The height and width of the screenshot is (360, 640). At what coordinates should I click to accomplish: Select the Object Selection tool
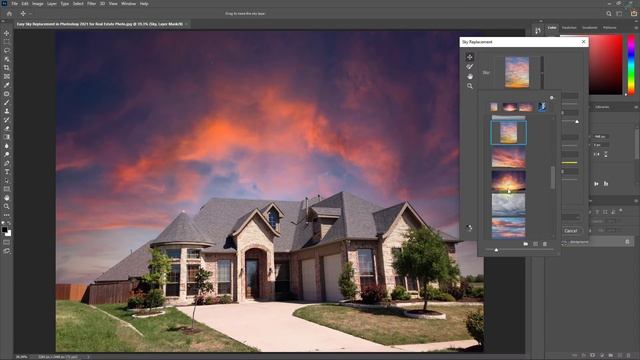coord(7,59)
